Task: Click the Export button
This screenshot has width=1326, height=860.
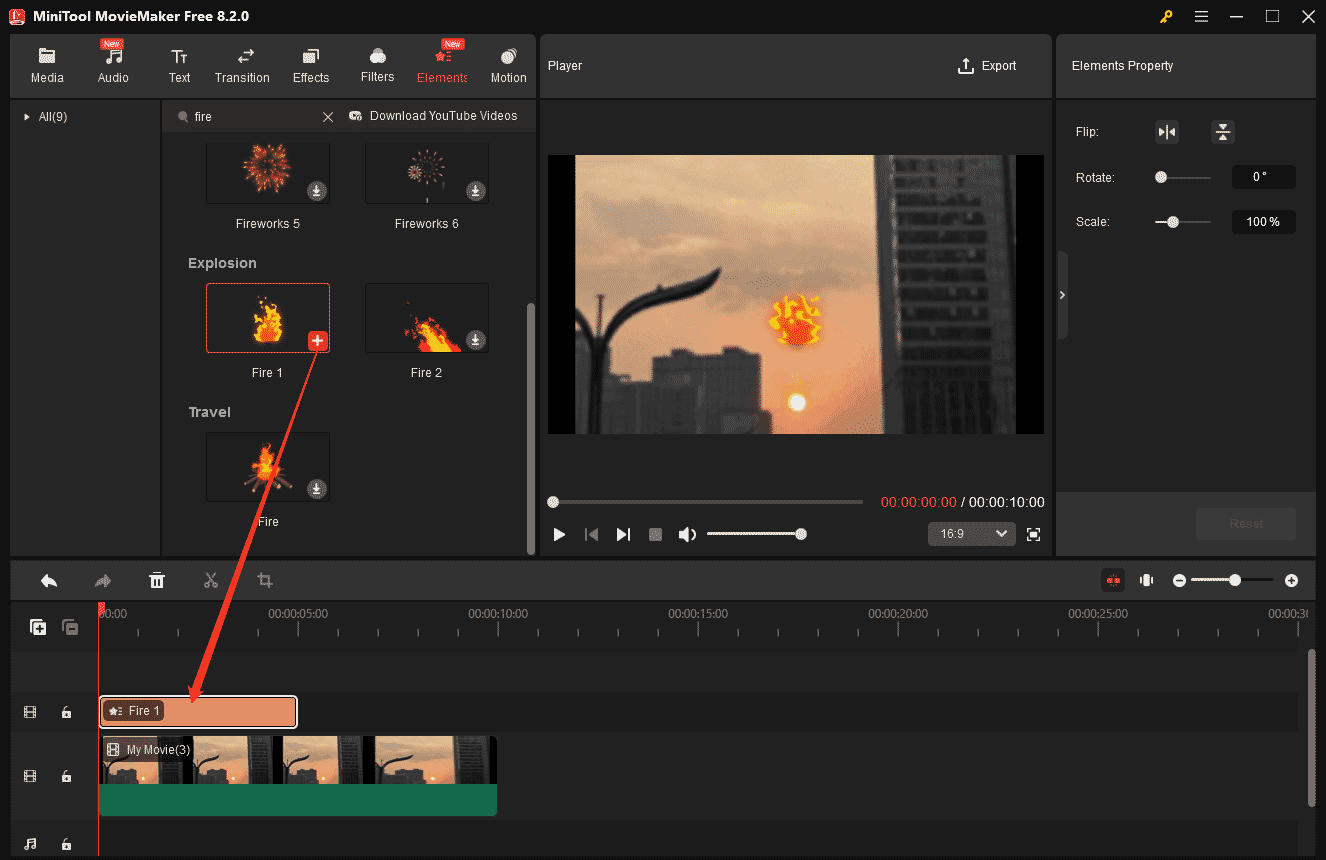Action: pos(987,66)
